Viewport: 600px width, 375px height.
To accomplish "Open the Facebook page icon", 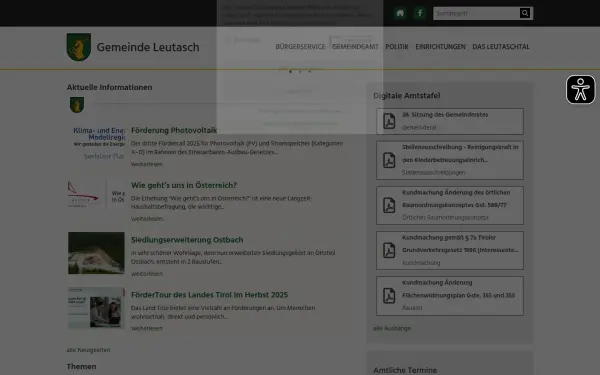I will pyautogui.click(x=420, y=13).
